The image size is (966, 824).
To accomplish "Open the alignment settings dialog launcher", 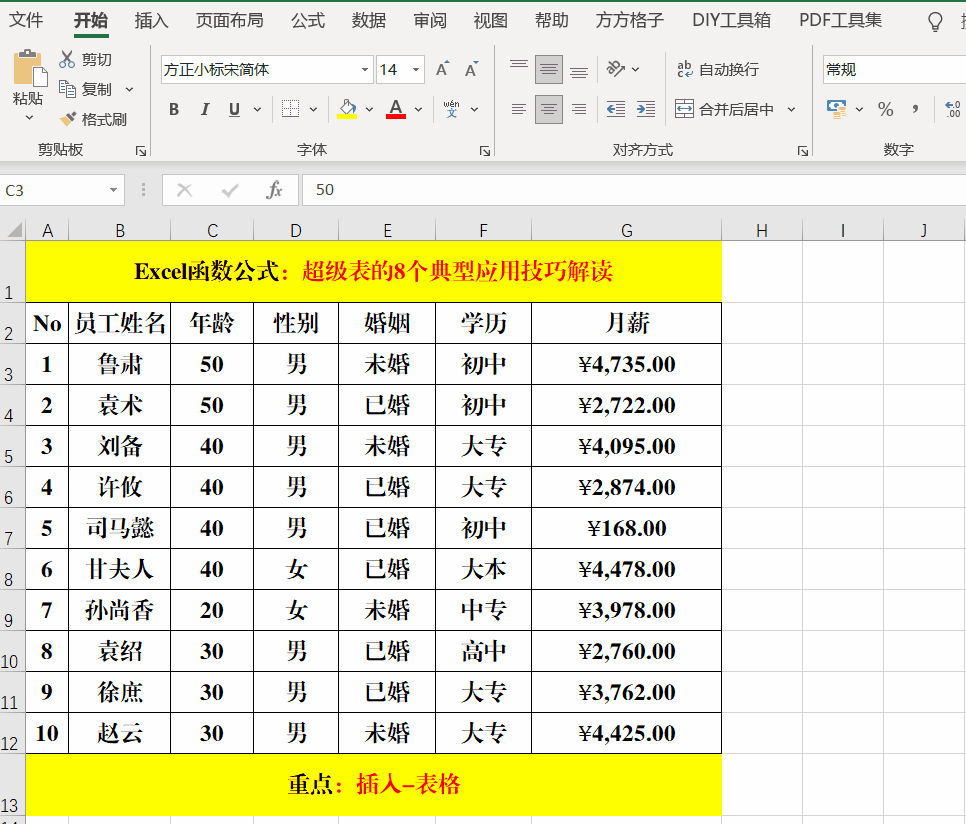I will 802,150.
